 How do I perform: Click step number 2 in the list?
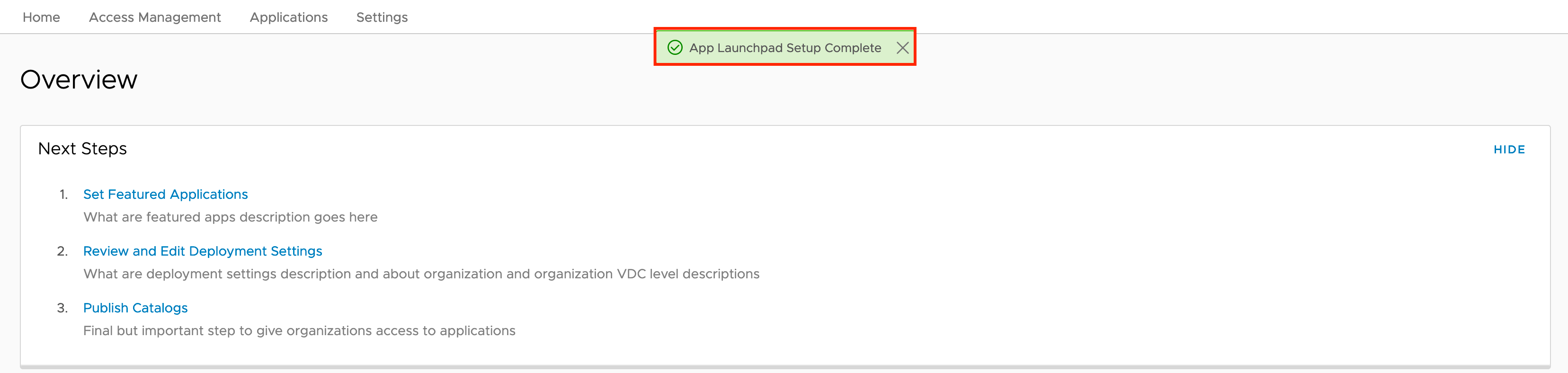point(62,251)
